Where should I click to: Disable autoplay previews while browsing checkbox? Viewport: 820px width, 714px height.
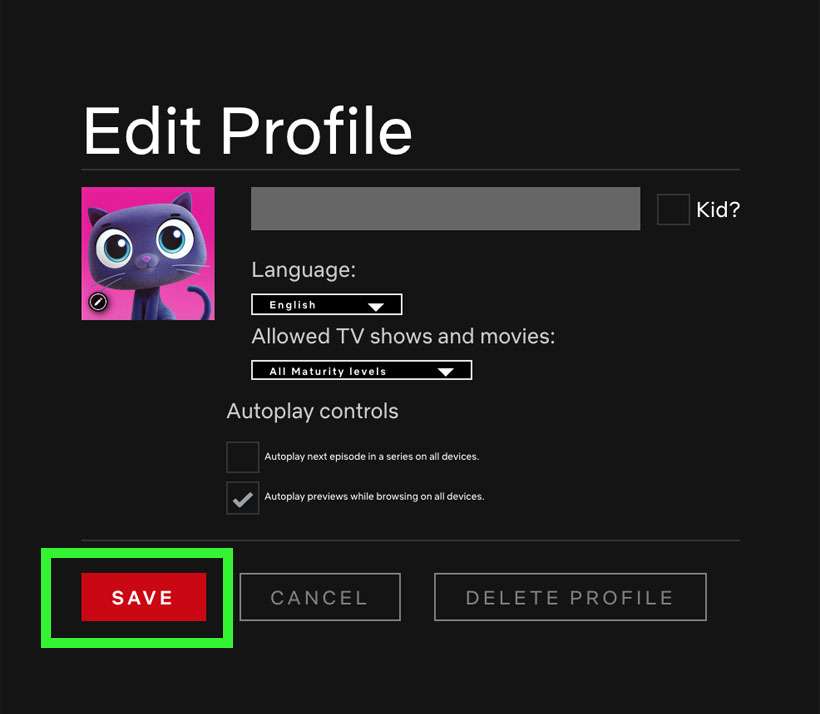[x=242, y=497]
